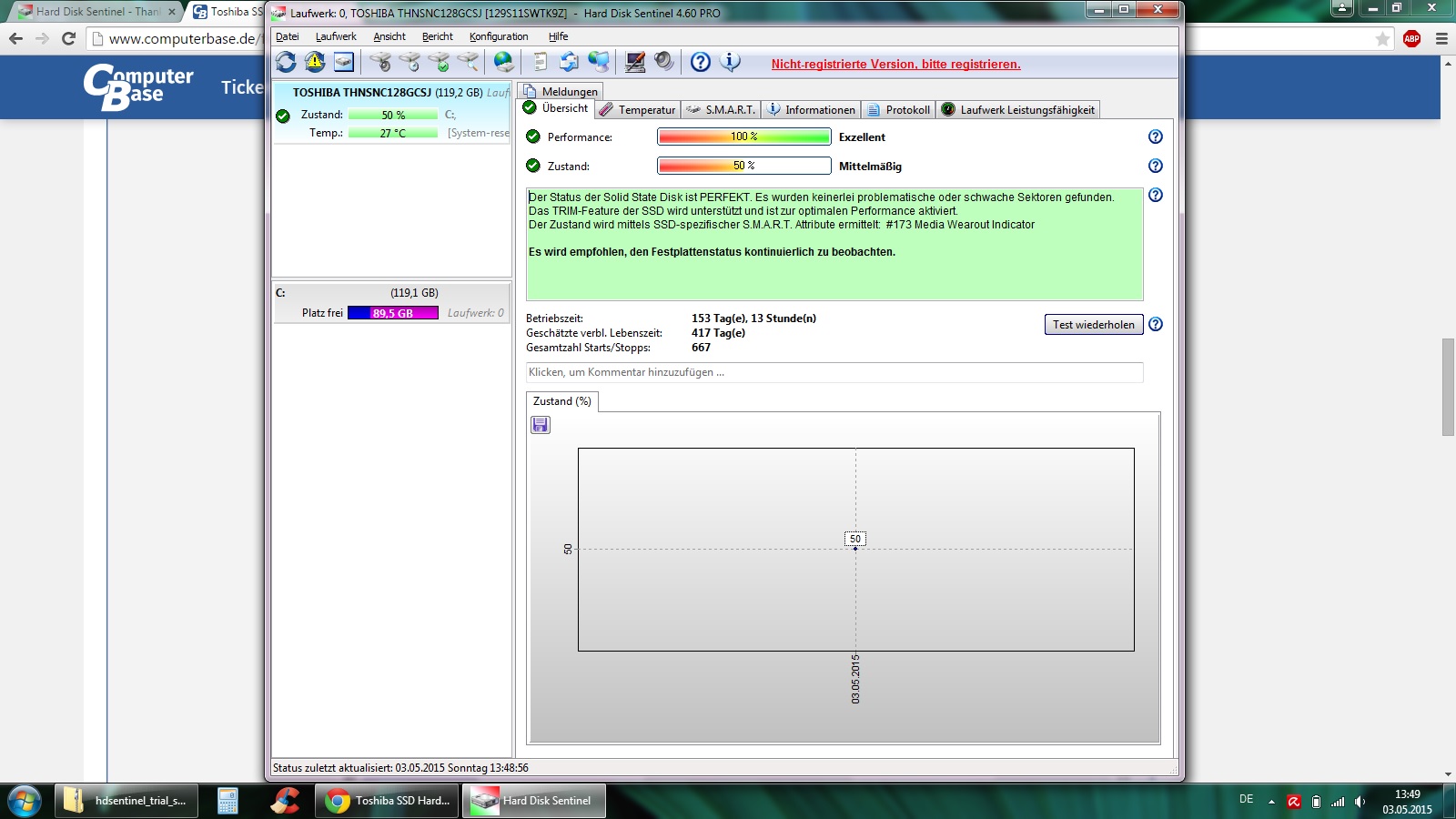Click the blue question mark toolbar help icon
This screenshot has height=819, width=1456.
[x=700, y=62]
